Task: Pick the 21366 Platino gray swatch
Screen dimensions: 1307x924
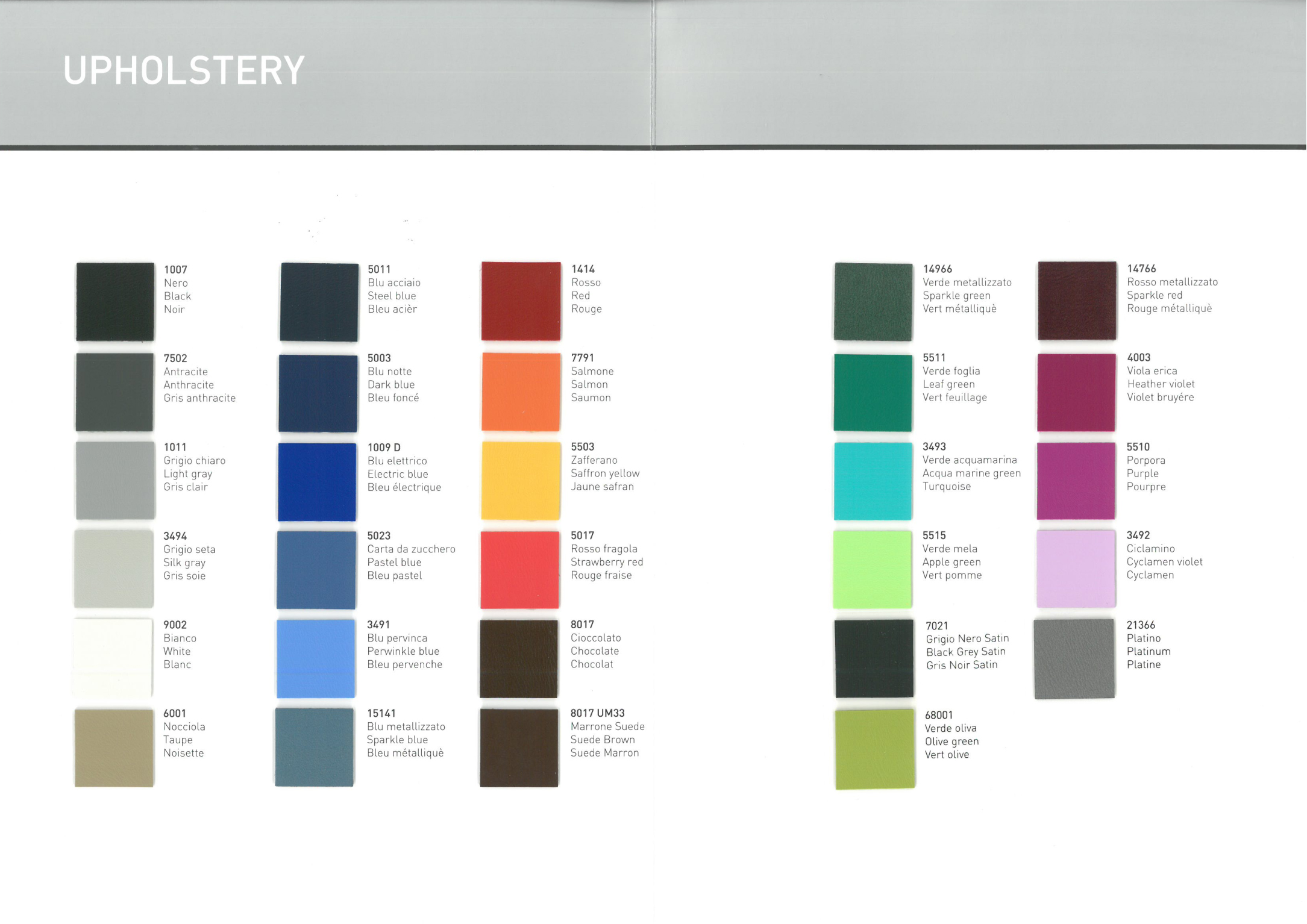Action: point(1074,659)
